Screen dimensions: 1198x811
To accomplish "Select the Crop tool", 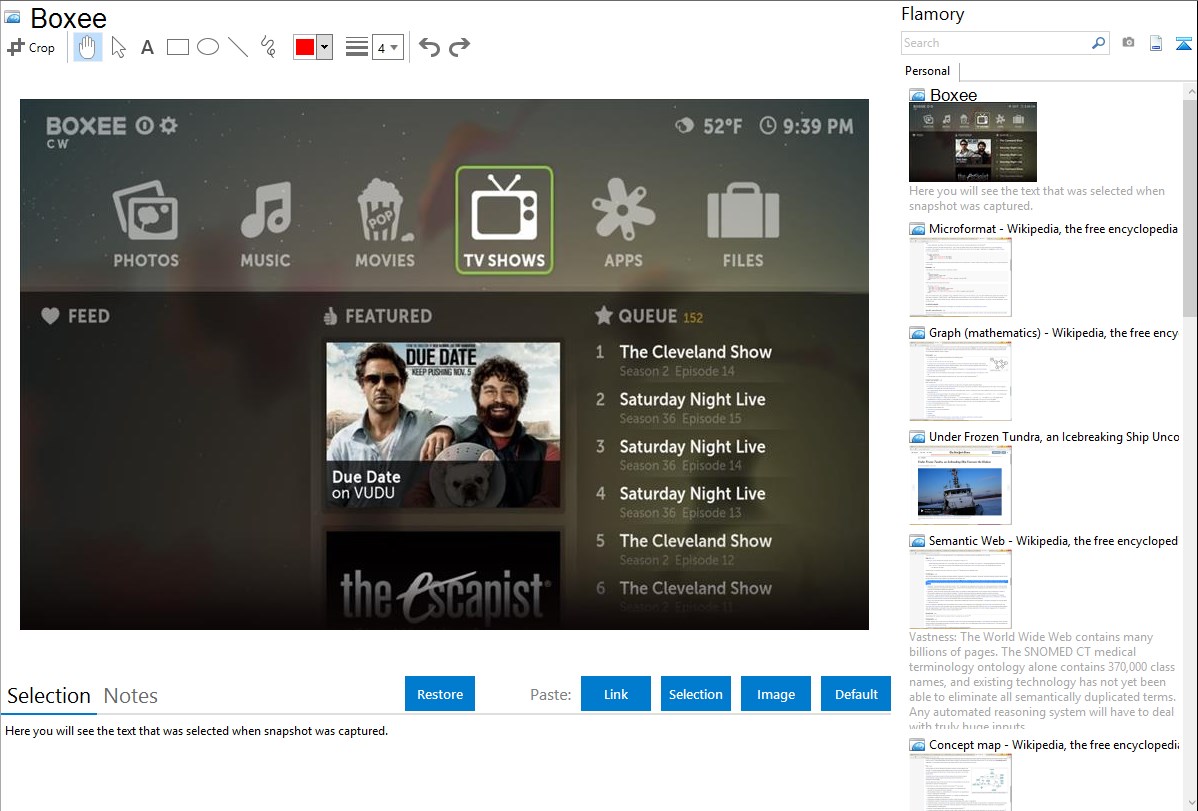I will pyautogui.click(x=31, y=47).
